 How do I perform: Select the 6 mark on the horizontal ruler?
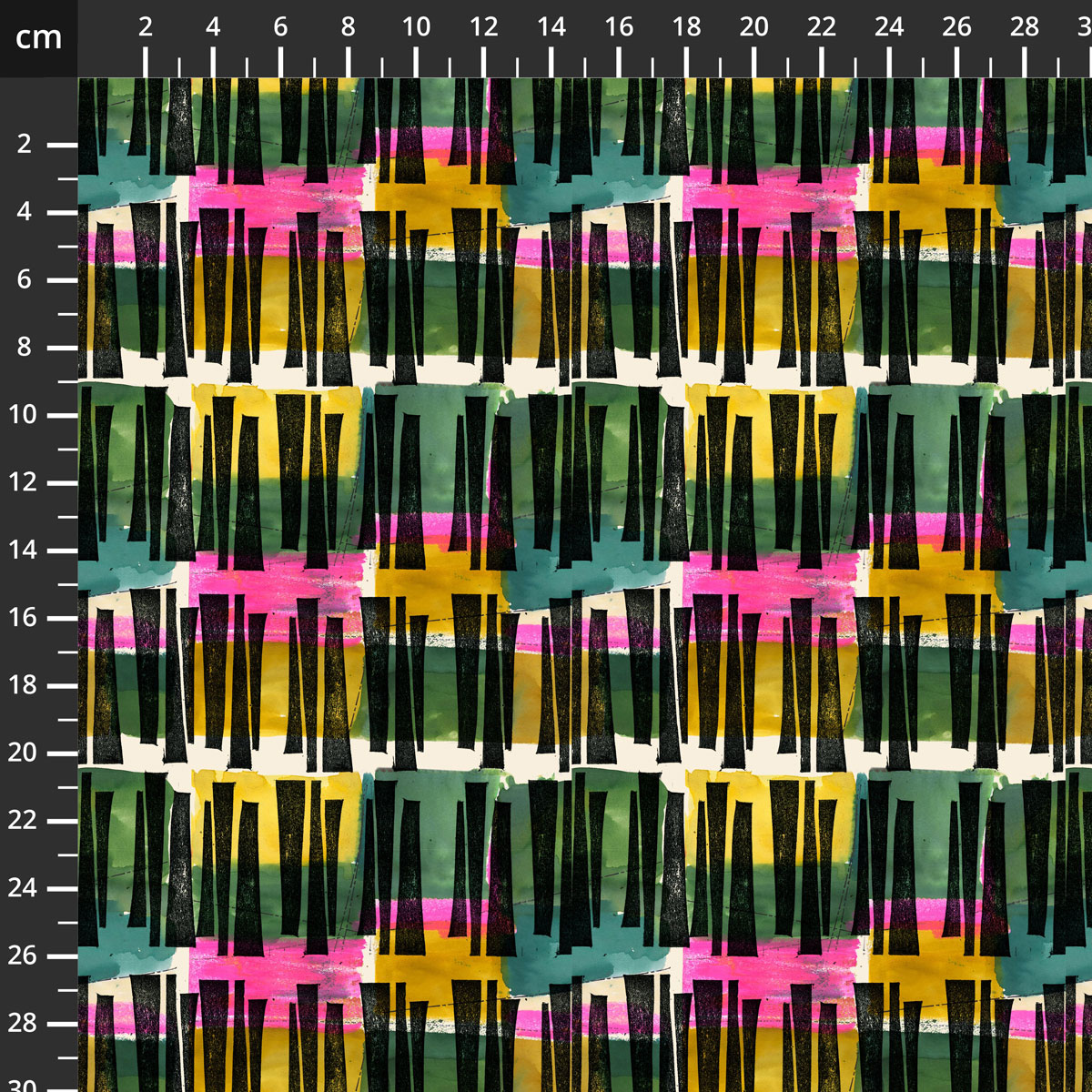click(x=280, y=27)
